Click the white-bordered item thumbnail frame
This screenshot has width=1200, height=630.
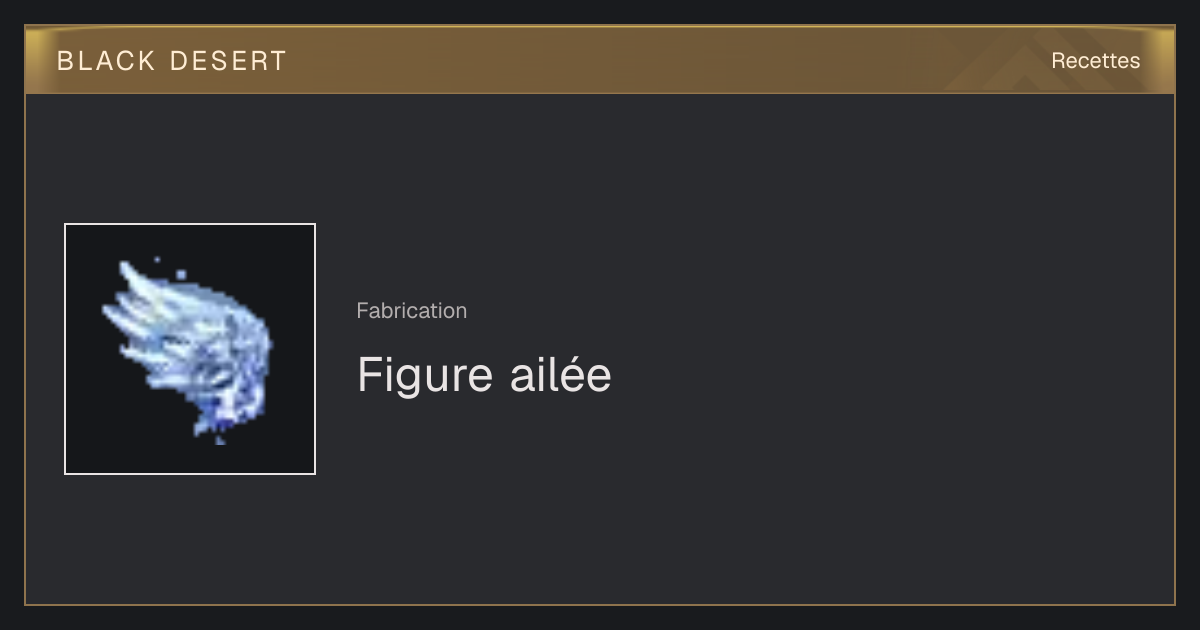[x=190, y=349]
